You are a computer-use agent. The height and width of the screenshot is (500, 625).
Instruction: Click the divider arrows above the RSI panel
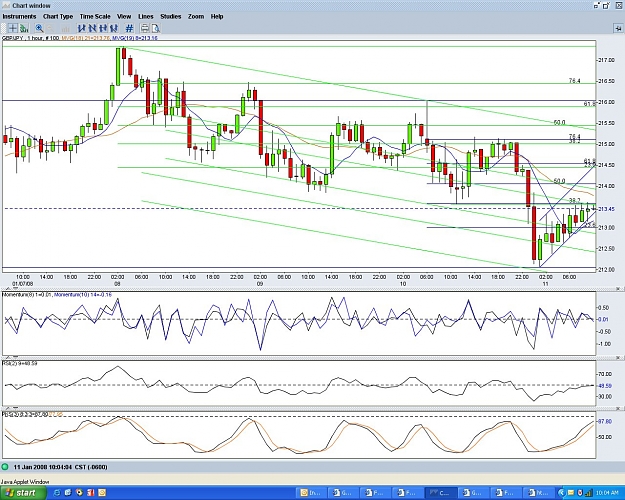pyautogui.click(x=10, y=357)
